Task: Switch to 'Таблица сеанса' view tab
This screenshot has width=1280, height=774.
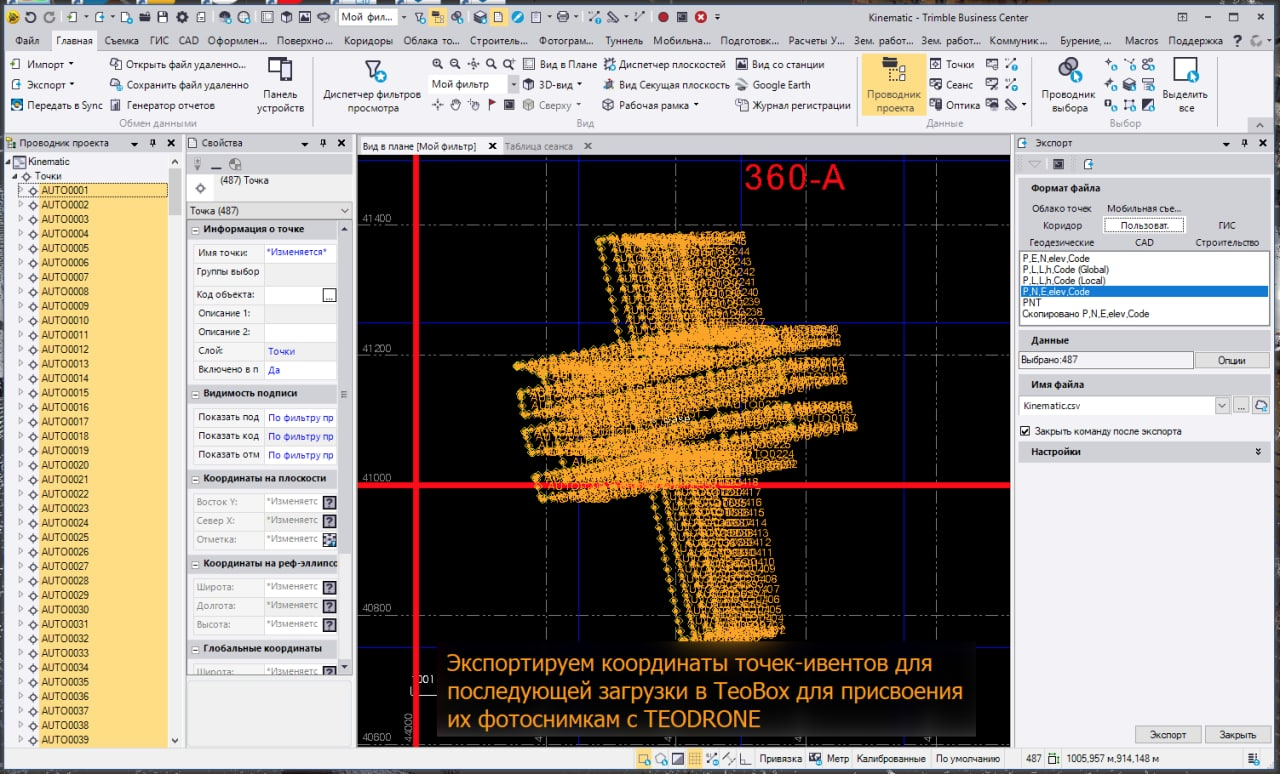Action: tap(539, 146)
